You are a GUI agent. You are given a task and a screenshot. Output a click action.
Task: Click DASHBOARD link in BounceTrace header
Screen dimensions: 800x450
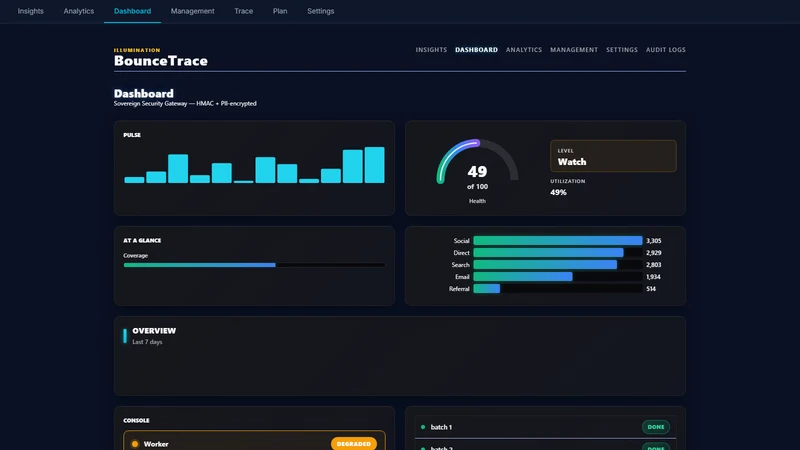476,49
